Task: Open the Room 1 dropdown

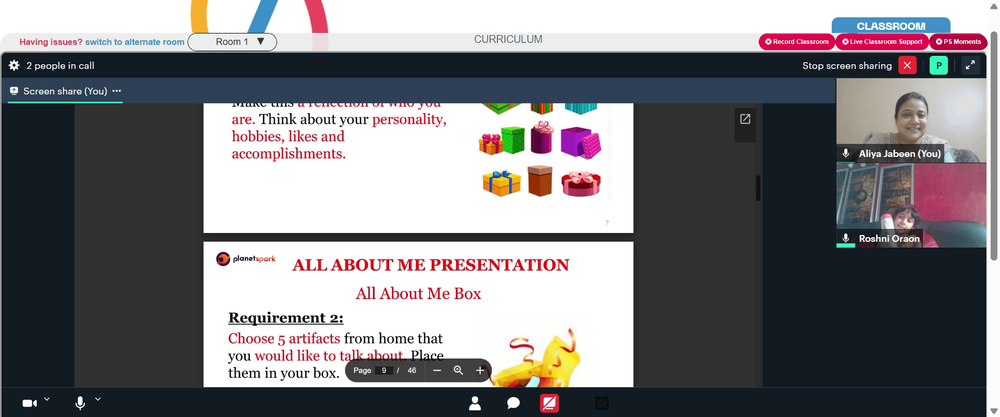Action: [x=232, y=42]
